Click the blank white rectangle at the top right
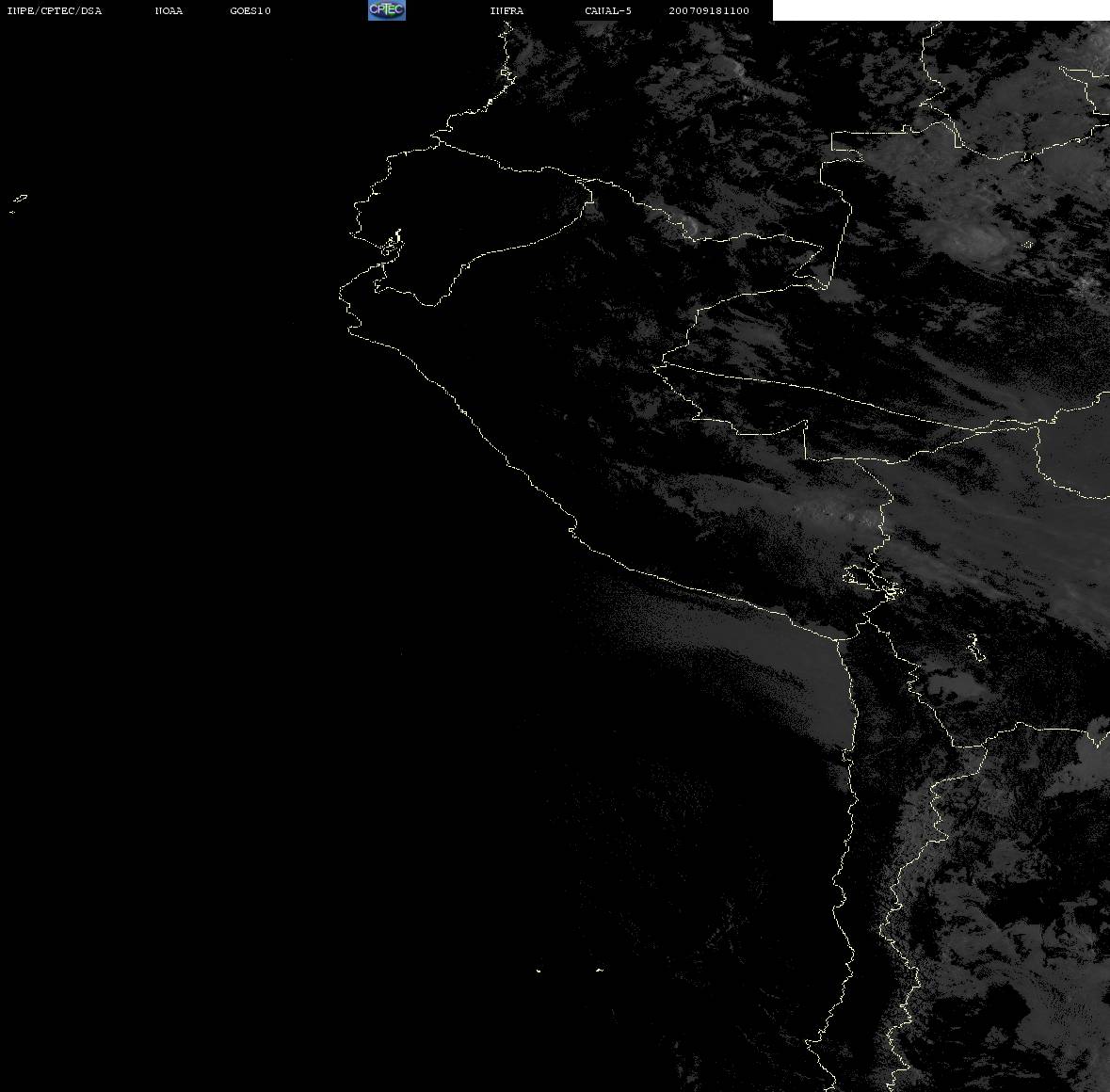This screenshot has width=1110, height=1092. (x=941, y=10)
